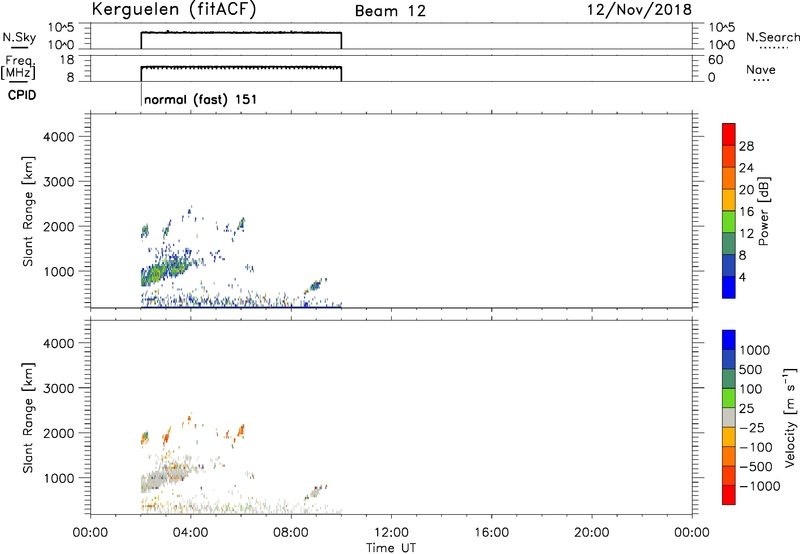Click the '16' Power colorbar tick value
The image size is (800, 554).
(746, 212)
